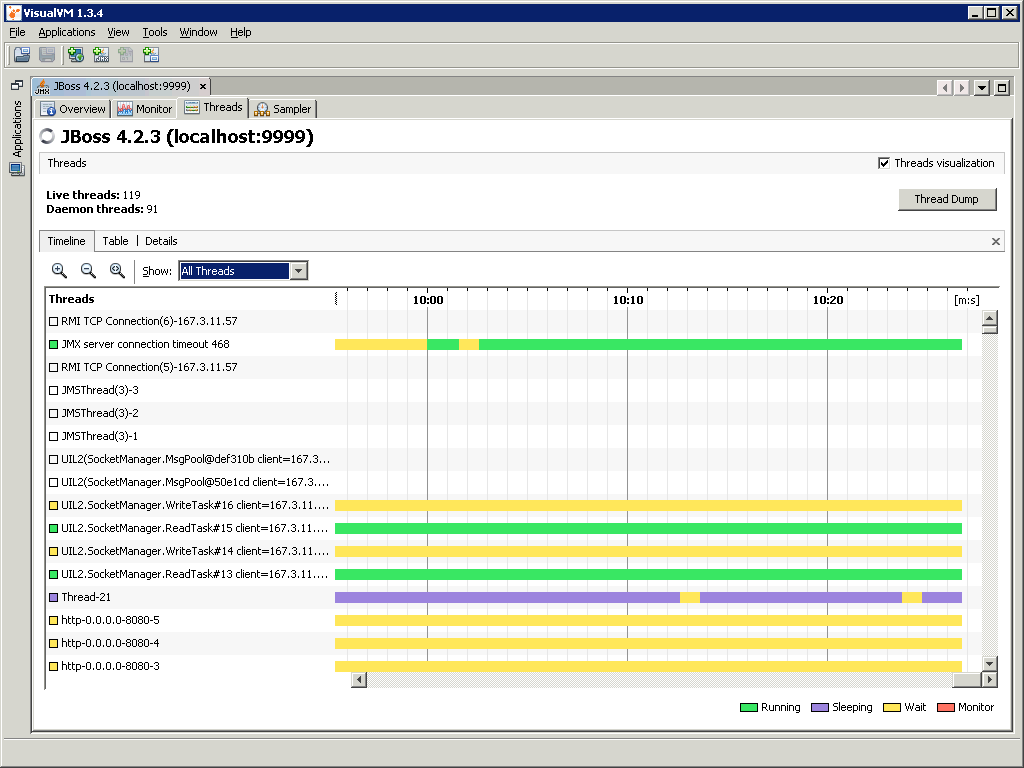This screenshot has width=1024, height=768.
Task: Toggle Thread-21 state marker box
Action: pyautogui.click(x=54, y=598)
